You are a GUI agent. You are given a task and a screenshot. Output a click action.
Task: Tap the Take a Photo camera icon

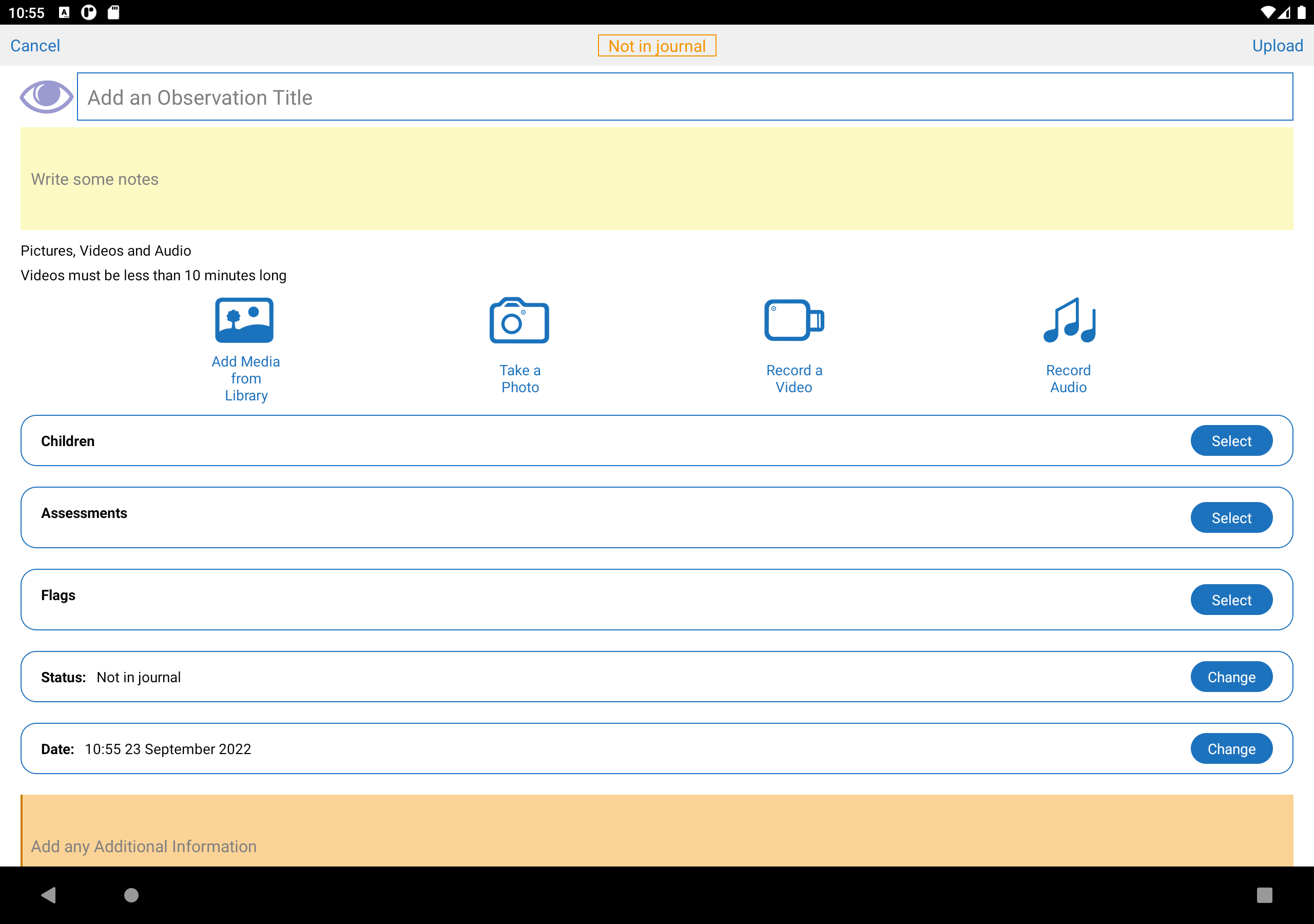[519, 320]
